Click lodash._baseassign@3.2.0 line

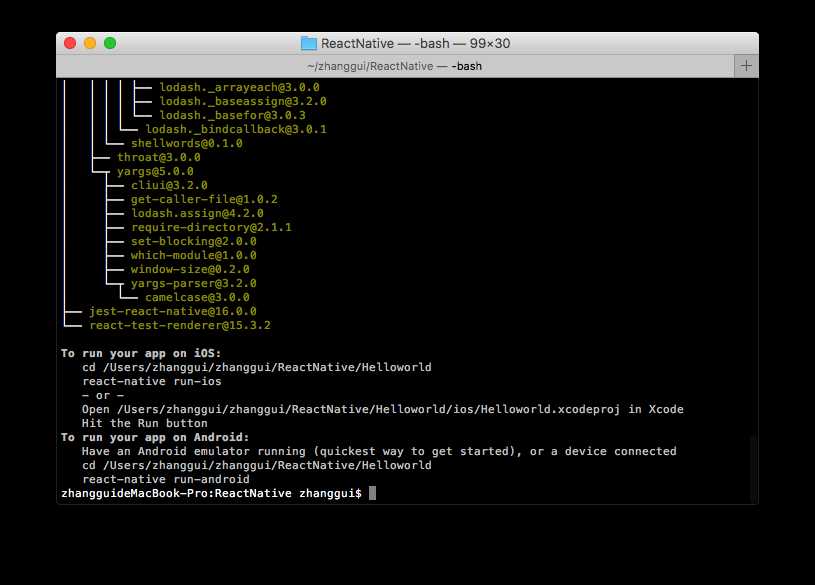click(243, 101)
